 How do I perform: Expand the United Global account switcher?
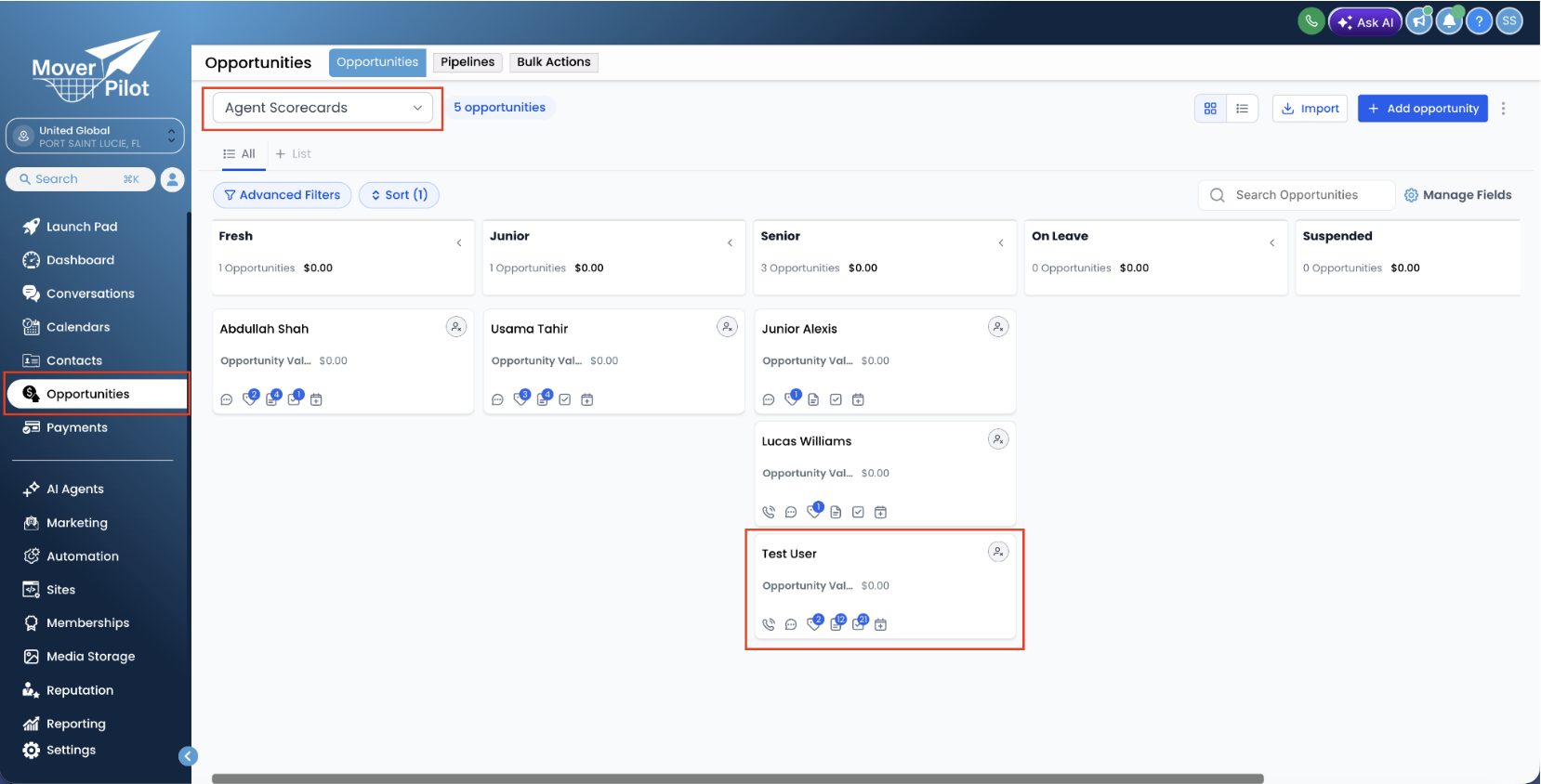tap(95, 137)
